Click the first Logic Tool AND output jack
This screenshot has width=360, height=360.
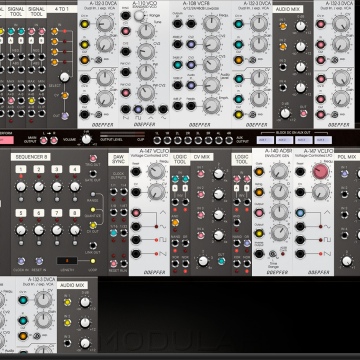click(x=175, y=222)
